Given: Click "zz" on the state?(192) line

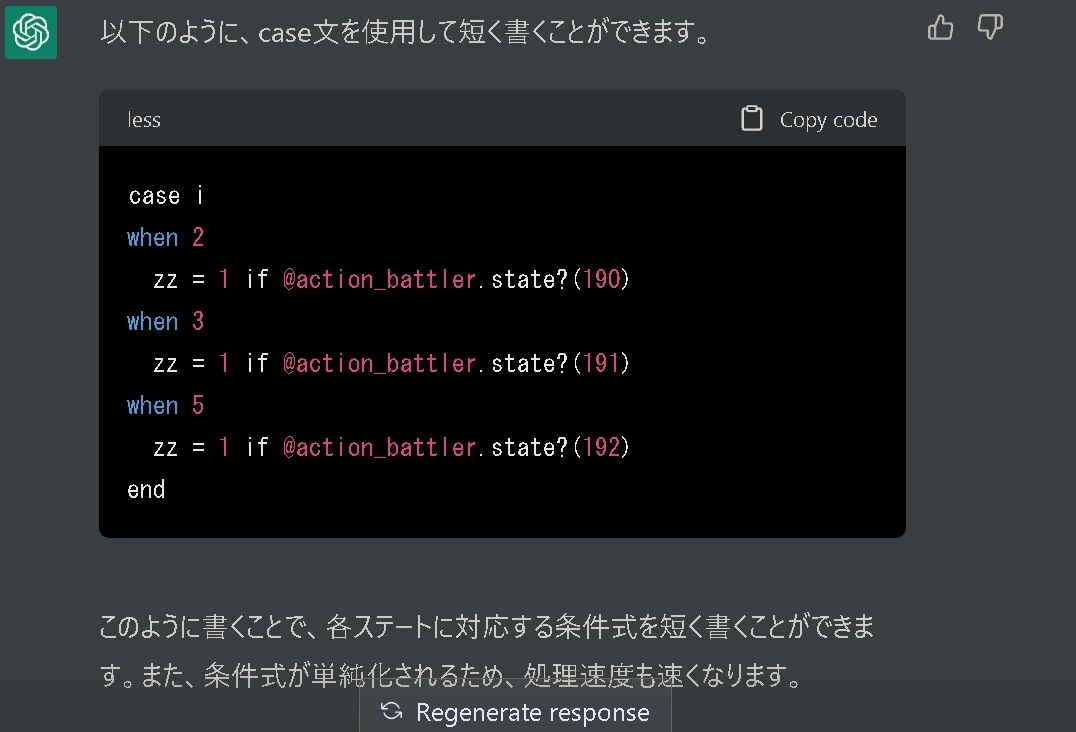Looking at the screenshot, I should pos(165,448).
